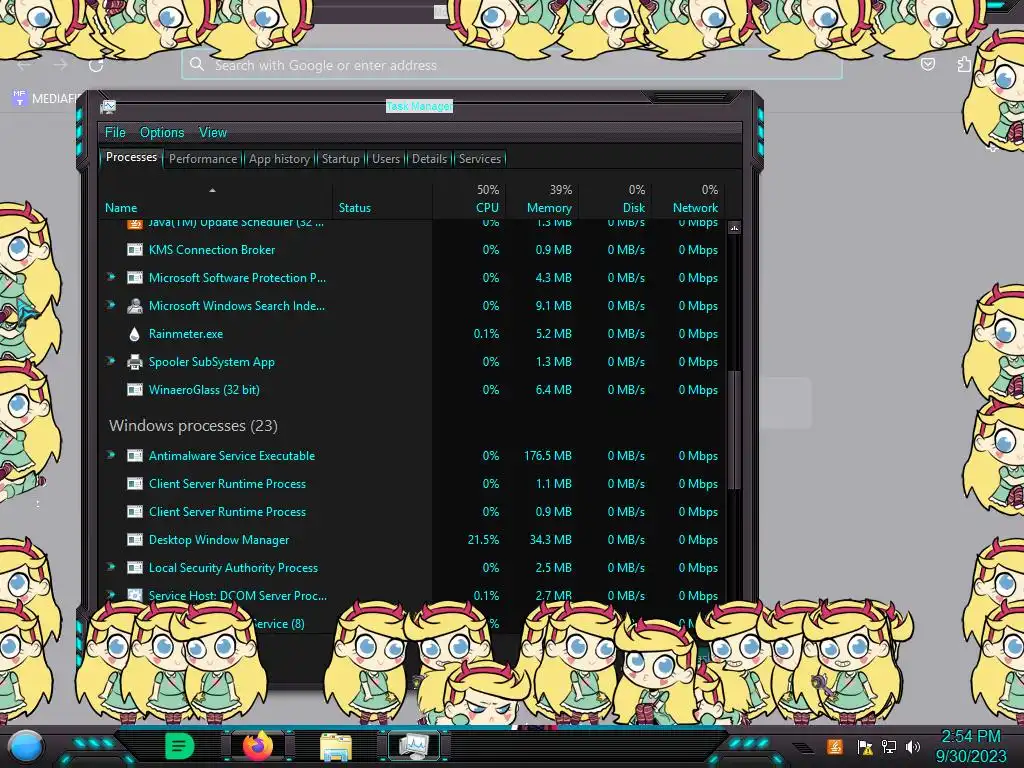Open the green notes app on taskbar
Screen dimensions: 1024x768
click(x=179, y=746)
